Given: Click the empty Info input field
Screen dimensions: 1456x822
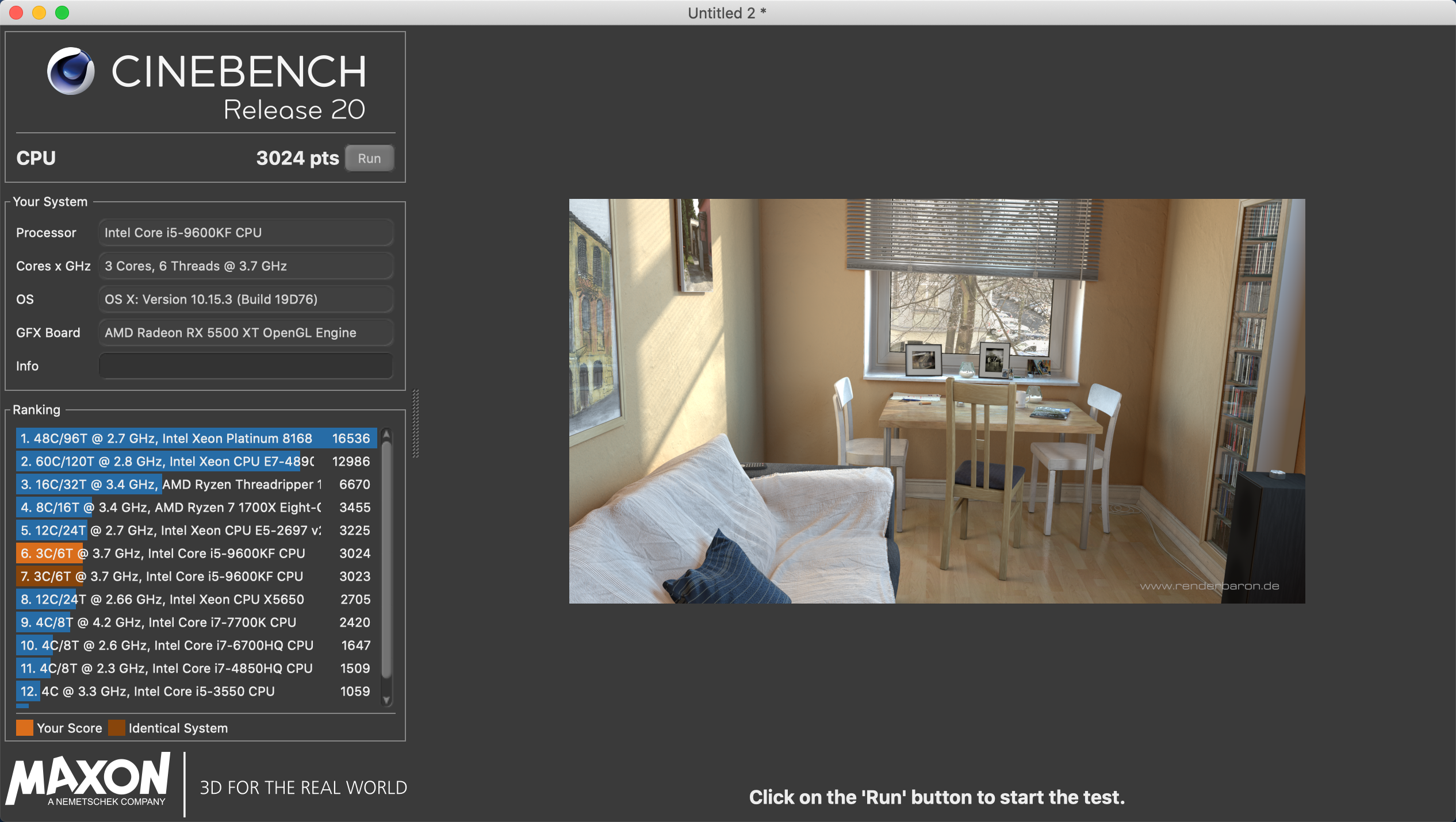Looking at the screenshot, I should click(x=246, y=366).
